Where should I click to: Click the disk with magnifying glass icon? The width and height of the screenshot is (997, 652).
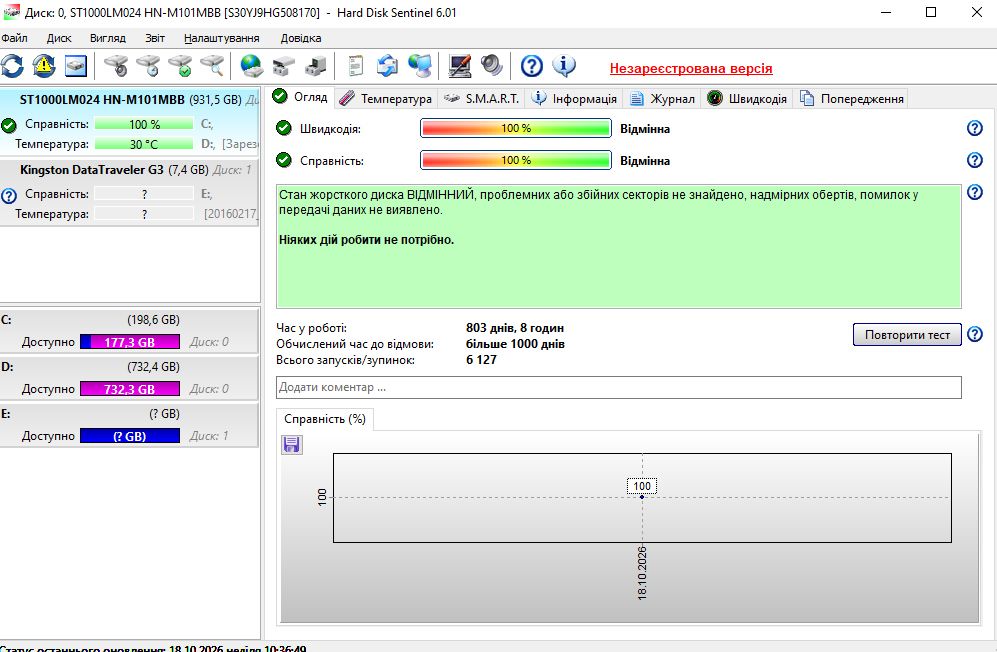[212, 66]
